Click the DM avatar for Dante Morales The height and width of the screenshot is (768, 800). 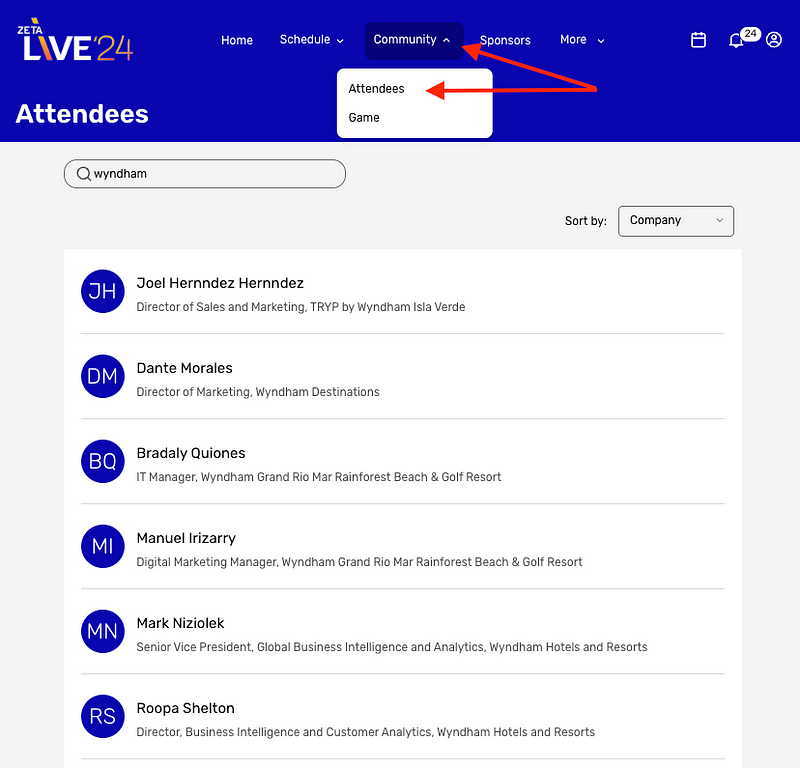pyautogui.click(x=103, y=376)
